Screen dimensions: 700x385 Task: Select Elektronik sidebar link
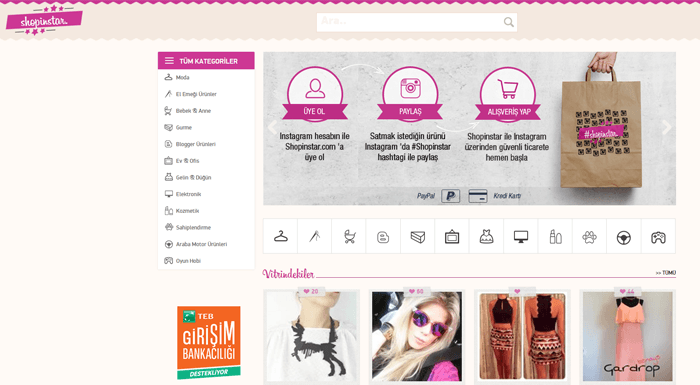point(183,194)
